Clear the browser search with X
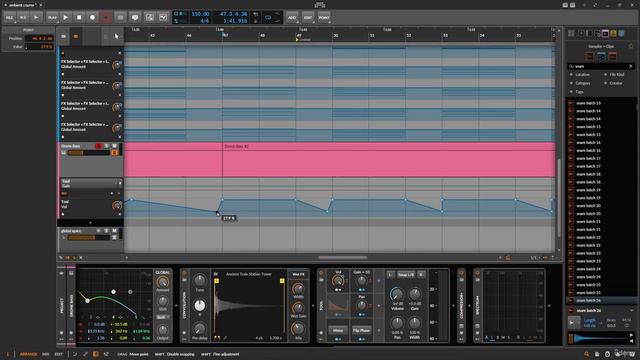The width and height of the screenshot is (640, 360). point(631,66)
